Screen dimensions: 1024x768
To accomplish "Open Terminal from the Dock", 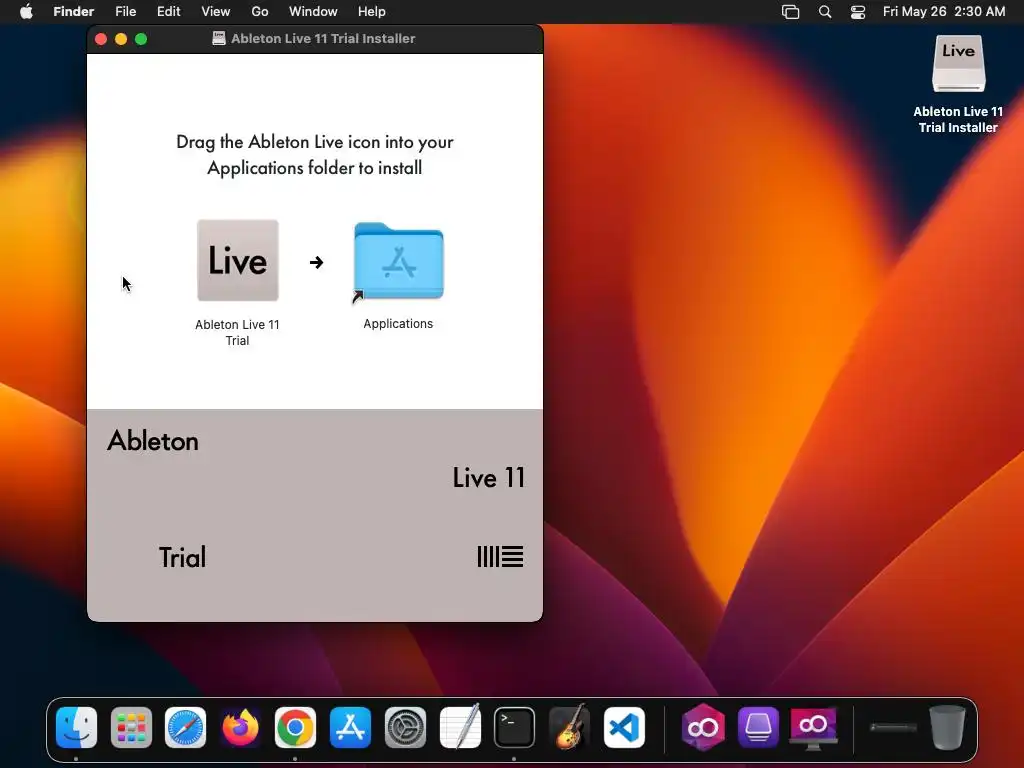I will click(x=515, y=728).
